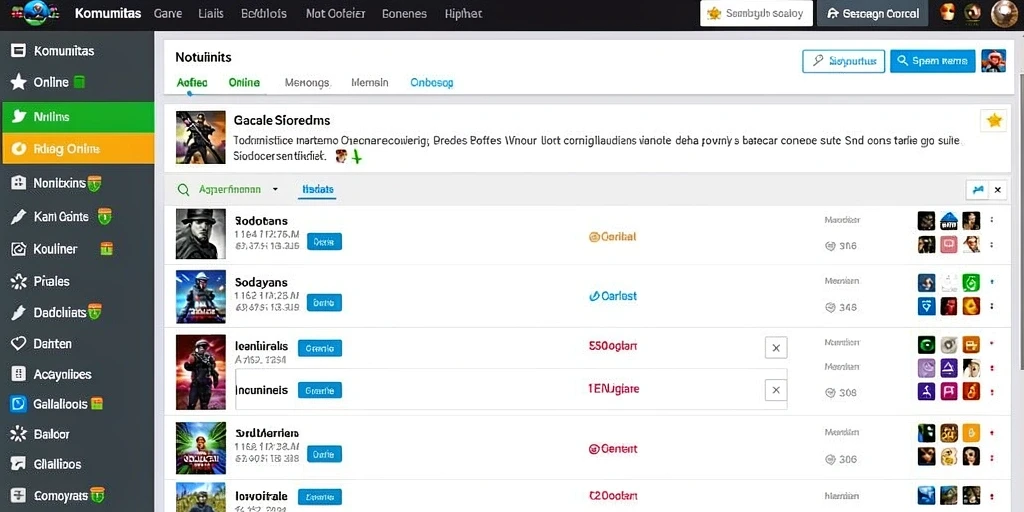Screen dimensions: 1024x512
Task: Open Comoyrats in the sidebar
Action: tap(77, 495)
